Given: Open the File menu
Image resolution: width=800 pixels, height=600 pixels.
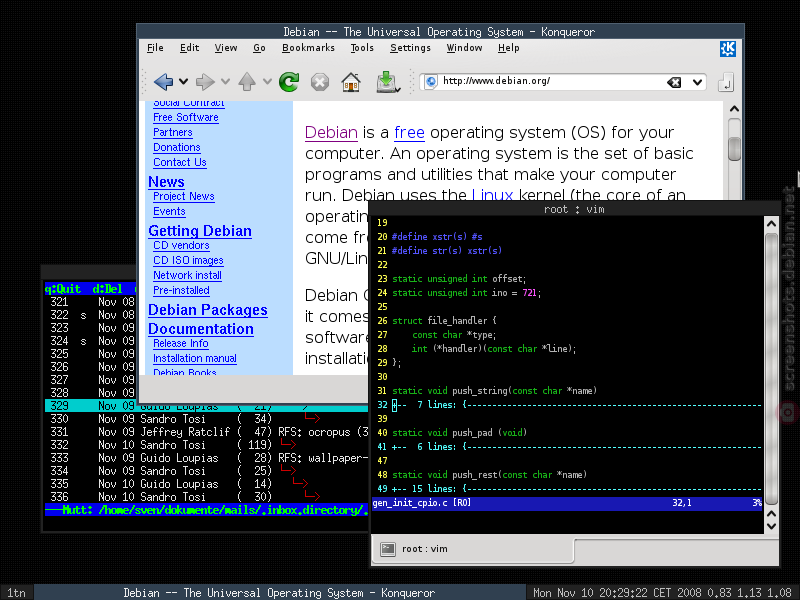Looking at the screenshot, I should (155, 48).
